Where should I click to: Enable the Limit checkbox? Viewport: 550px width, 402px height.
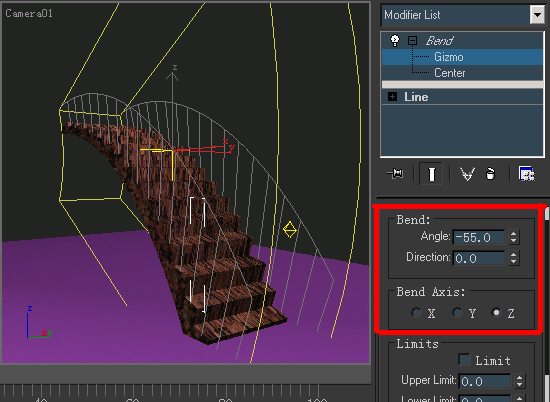(464, 360)
